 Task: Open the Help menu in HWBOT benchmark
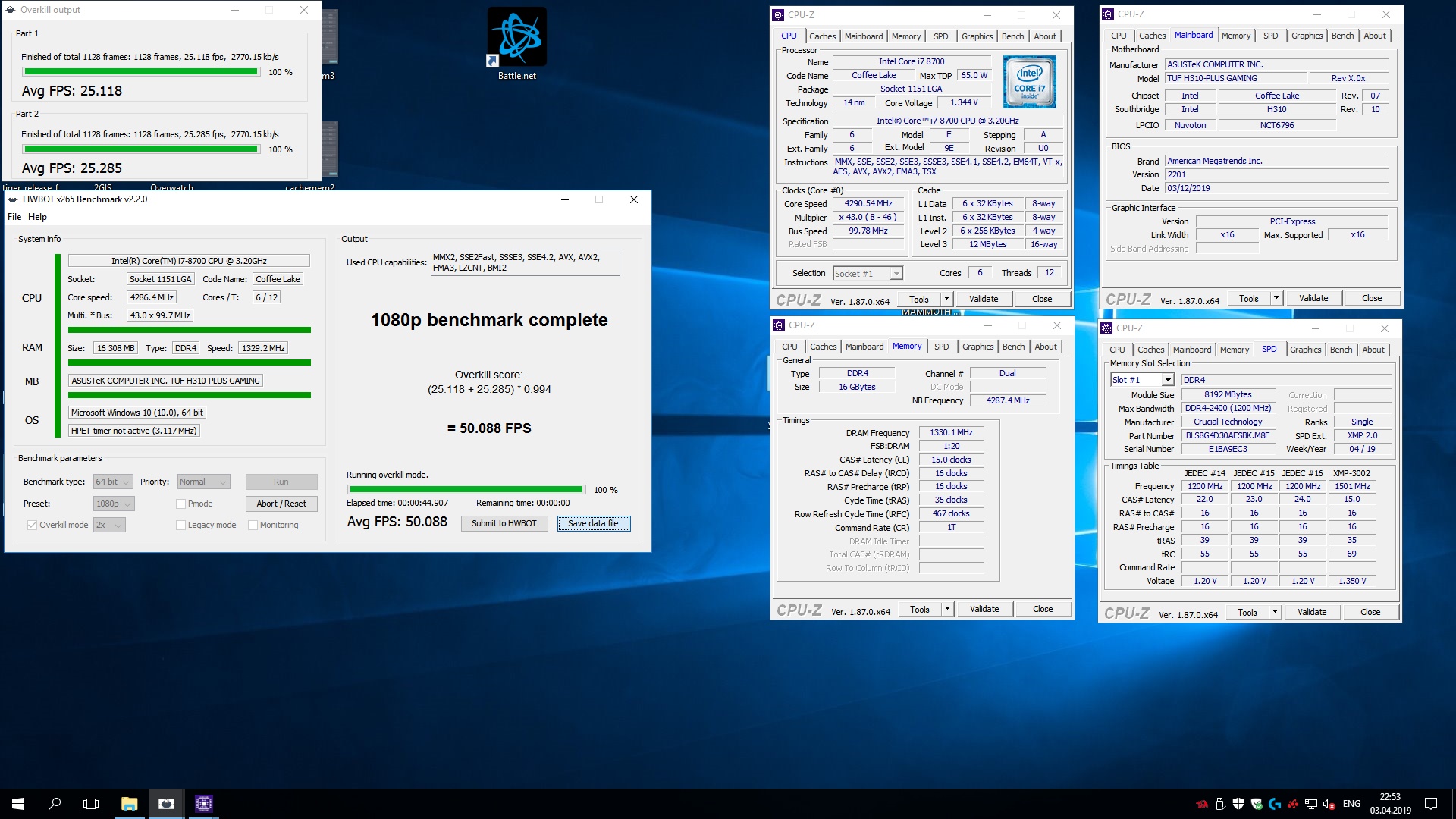(x=37, y=217)
